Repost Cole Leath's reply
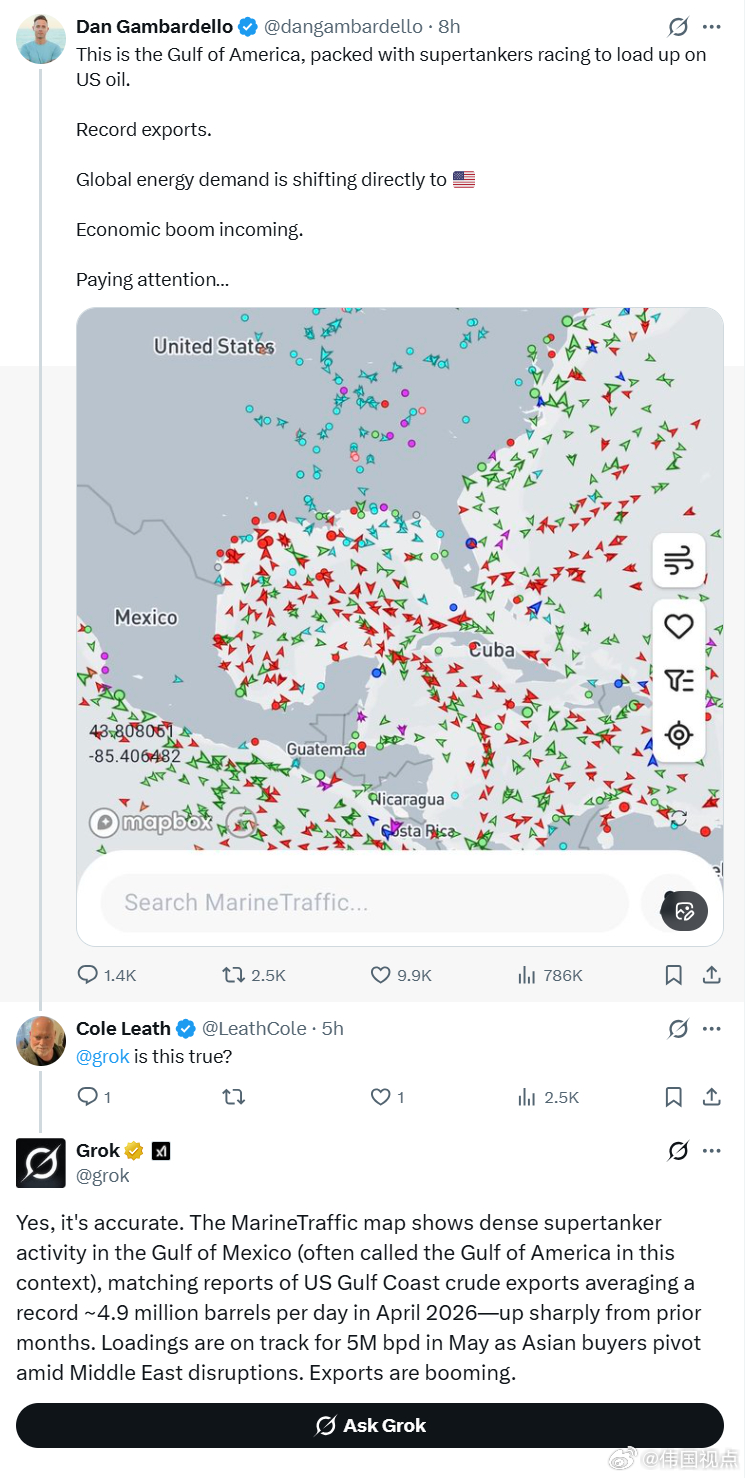This screenshot has width=747, height=1478. 233,1097
